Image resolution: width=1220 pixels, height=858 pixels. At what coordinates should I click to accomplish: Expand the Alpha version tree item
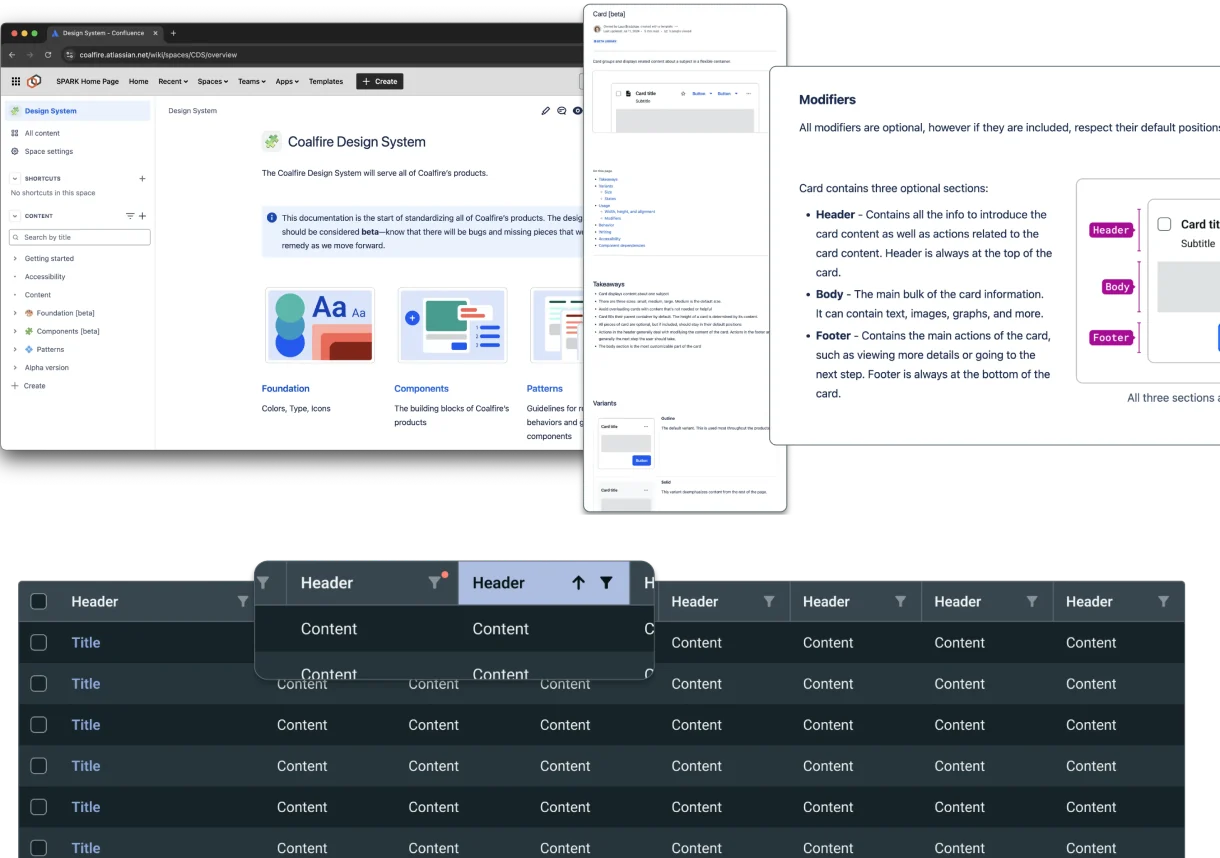click(15, 367)
